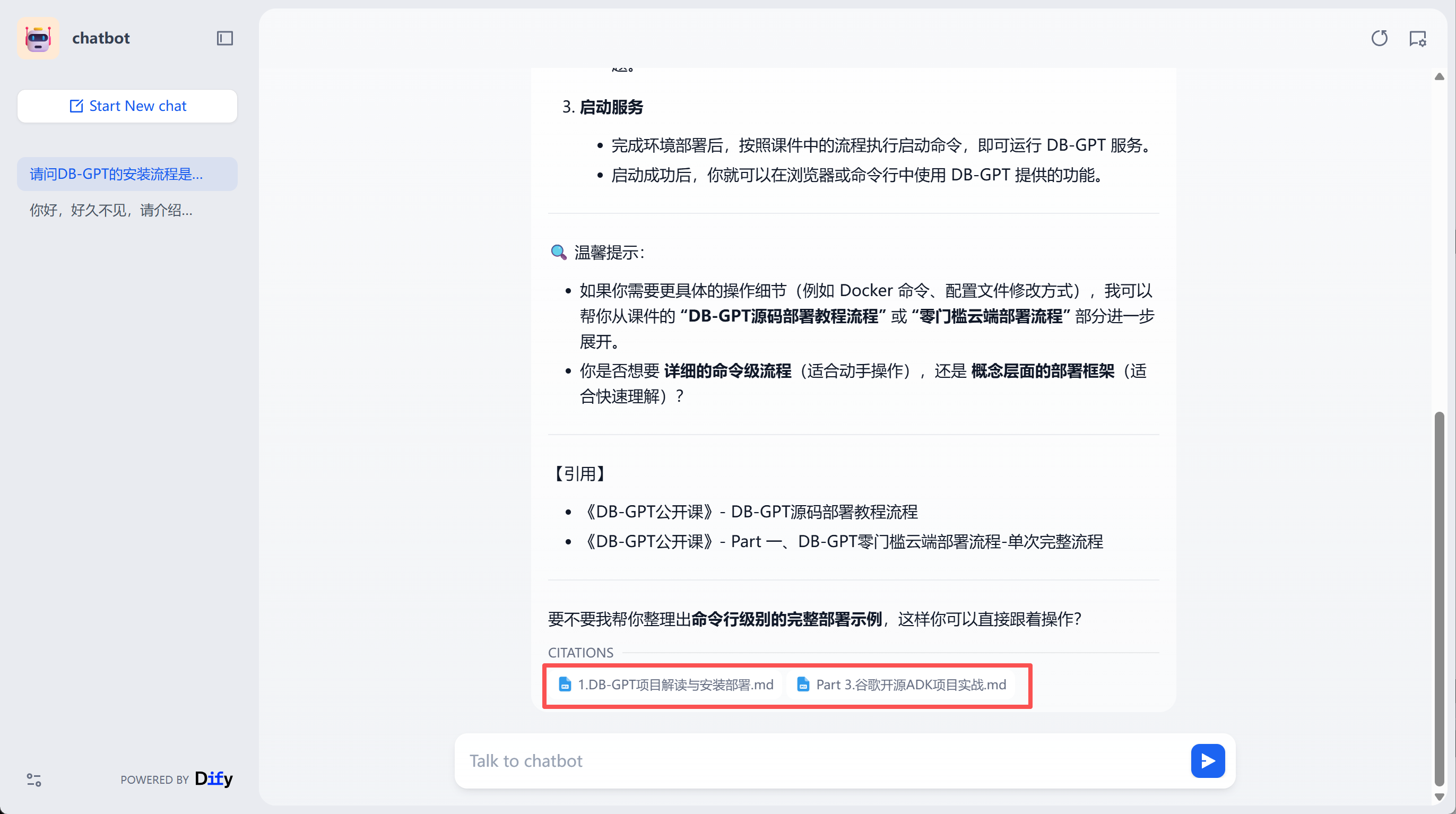Click the file icon of Part 3 citation
The width and height of the screenshot is (1456, 814).
click(803, 685)
